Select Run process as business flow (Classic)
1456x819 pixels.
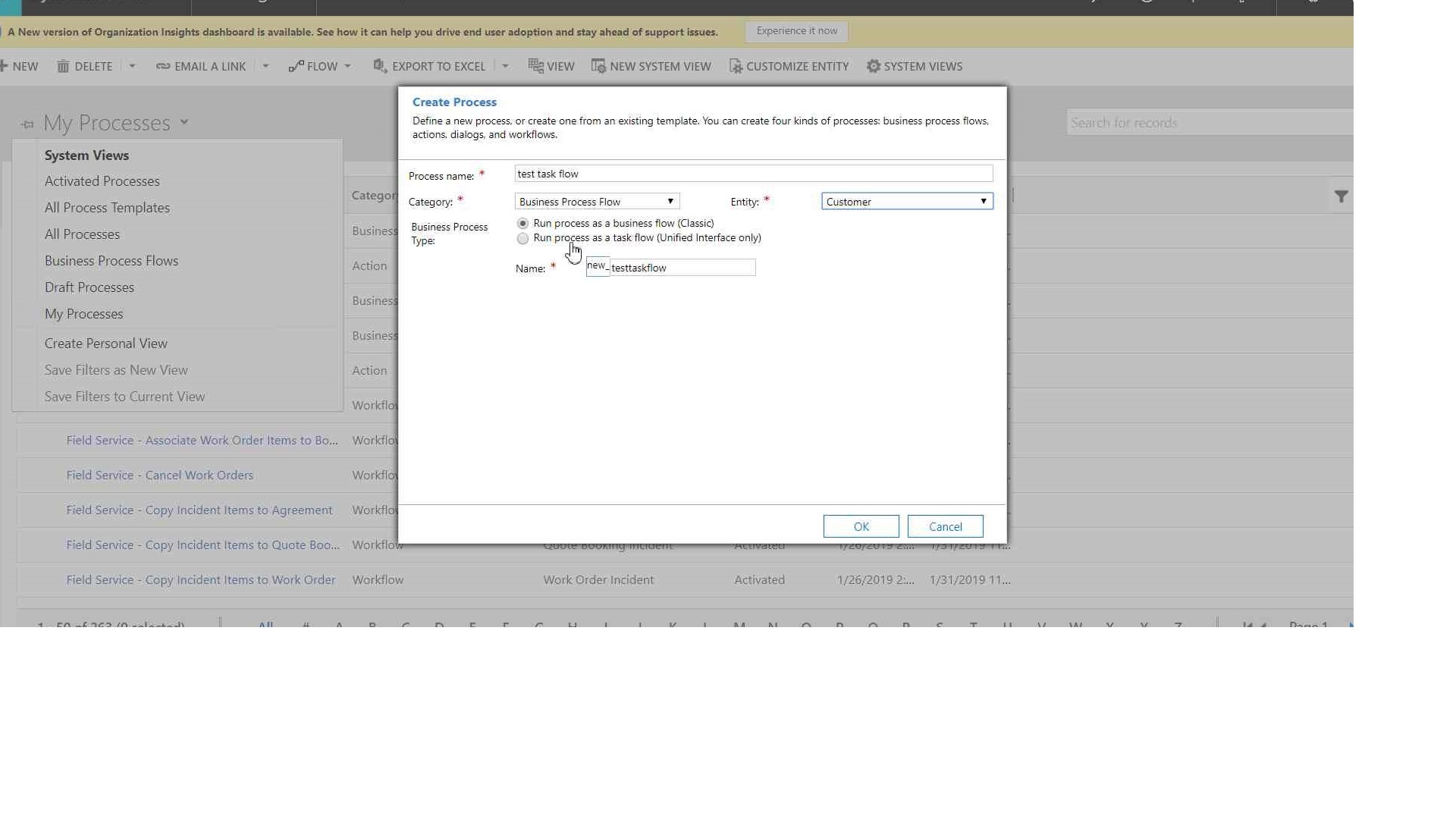(522, 224)
